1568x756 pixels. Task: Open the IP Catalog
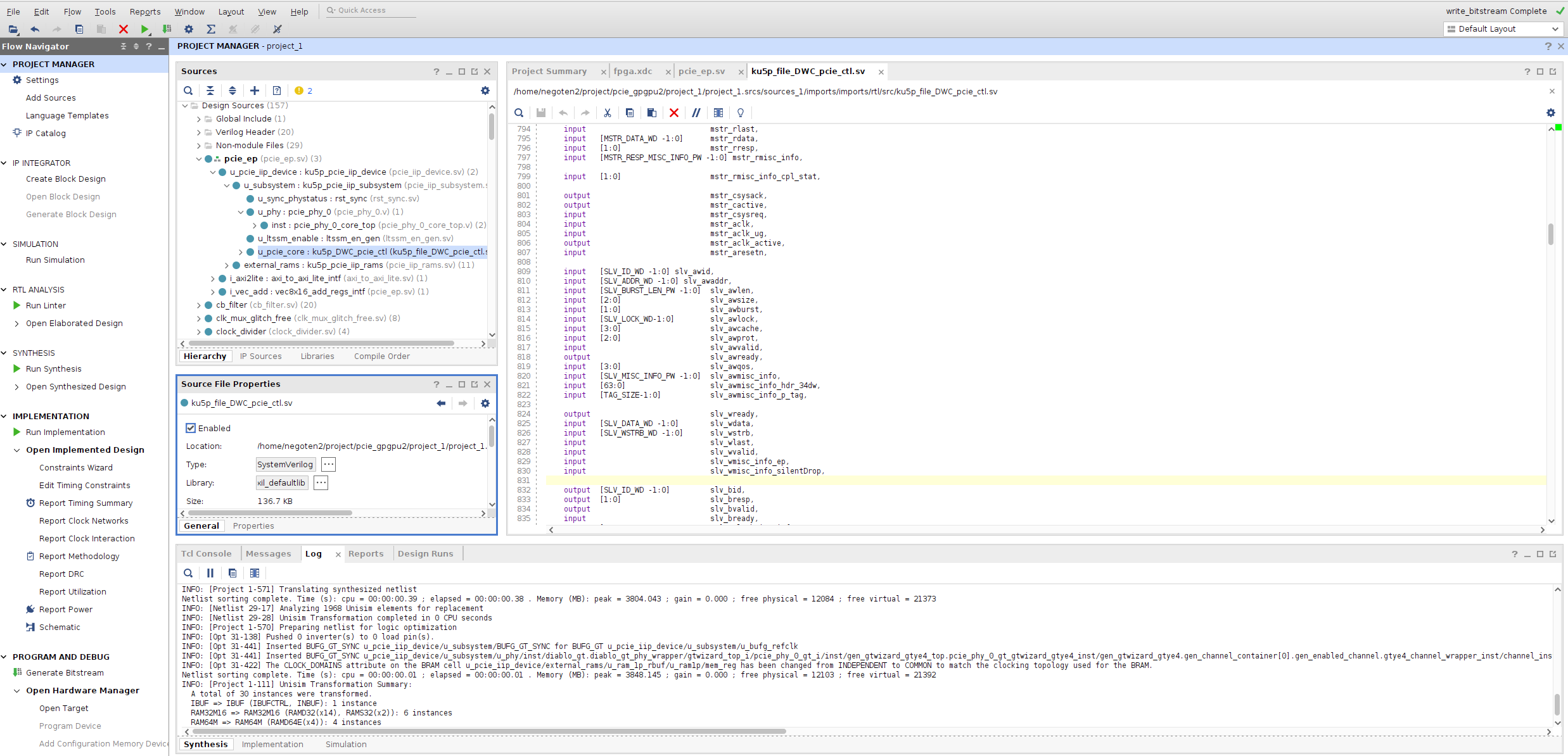[x=46, y=134]
